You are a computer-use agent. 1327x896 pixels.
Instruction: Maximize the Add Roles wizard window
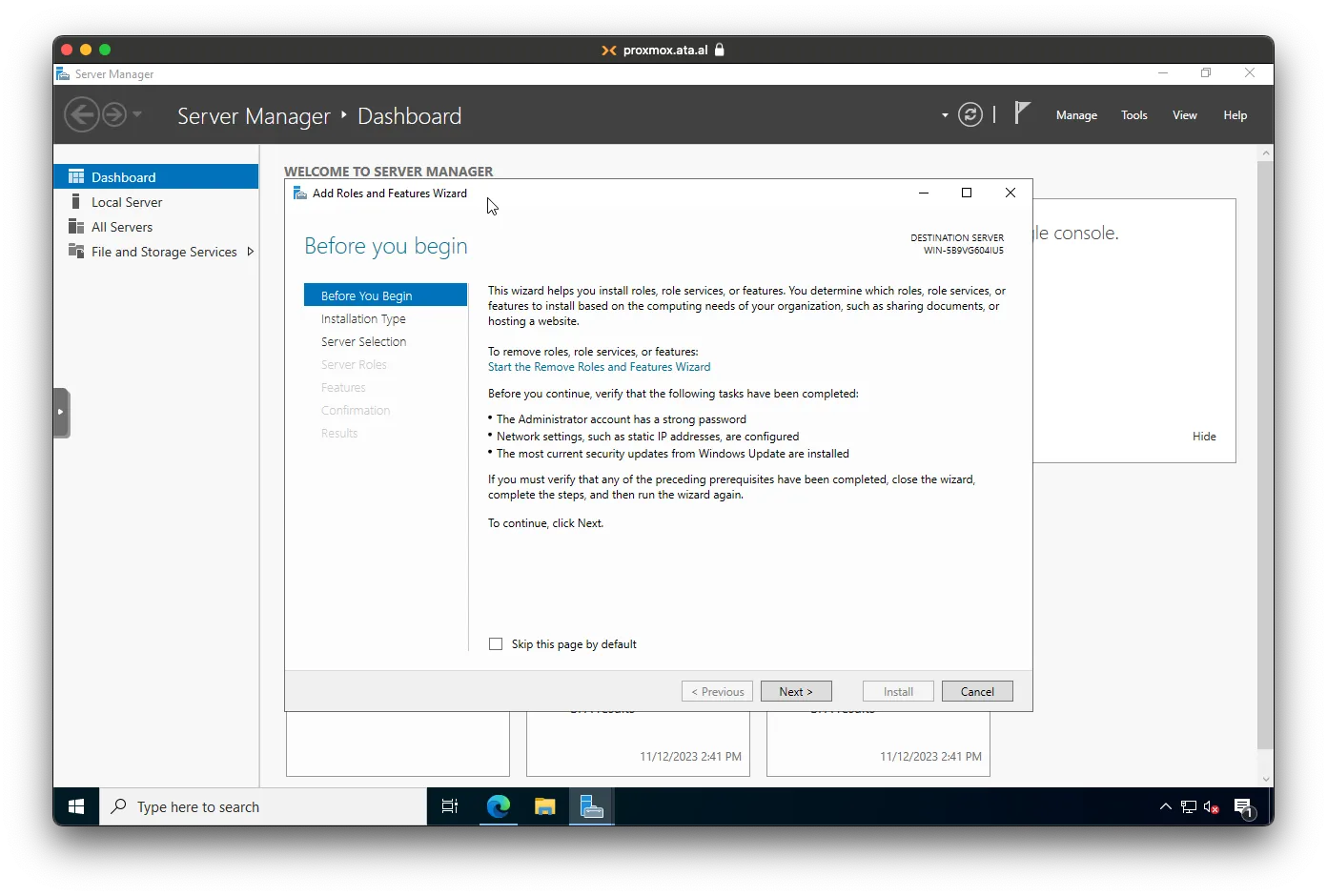(x=967, y=193)
